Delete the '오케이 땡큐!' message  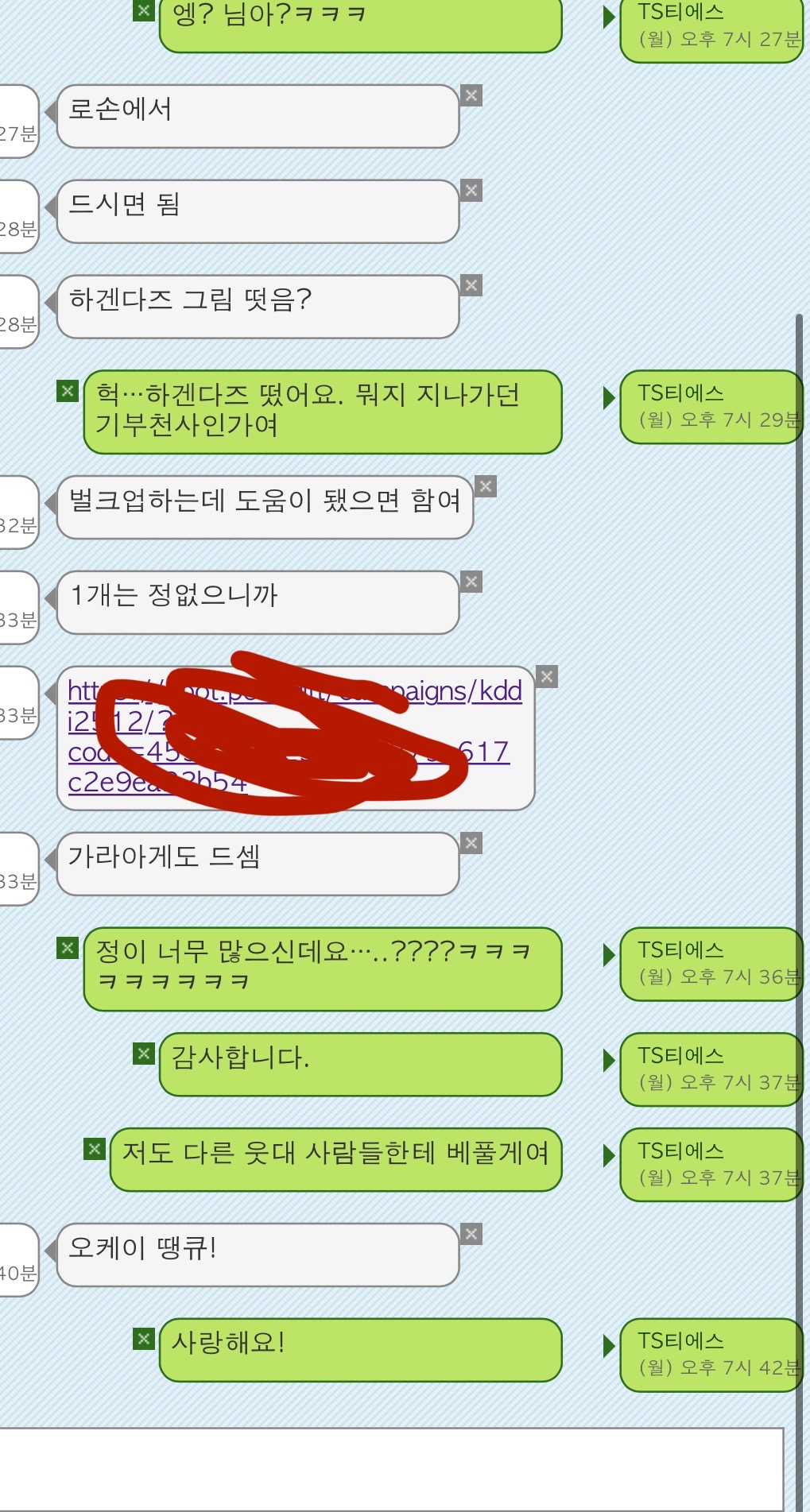[x=471, y=1234]
